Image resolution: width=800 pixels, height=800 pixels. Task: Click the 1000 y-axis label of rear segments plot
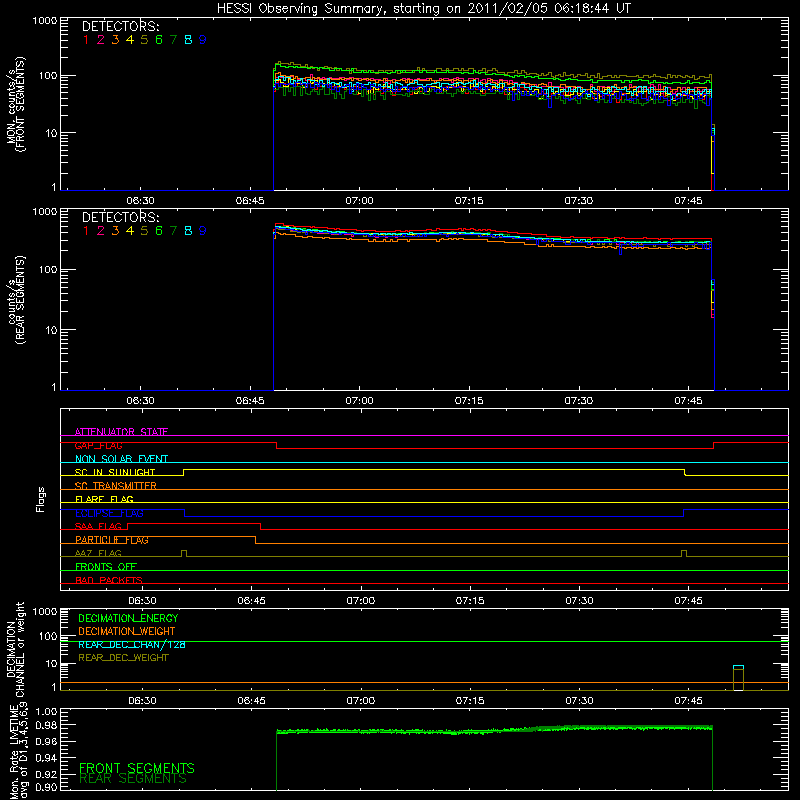coord(45,212)
